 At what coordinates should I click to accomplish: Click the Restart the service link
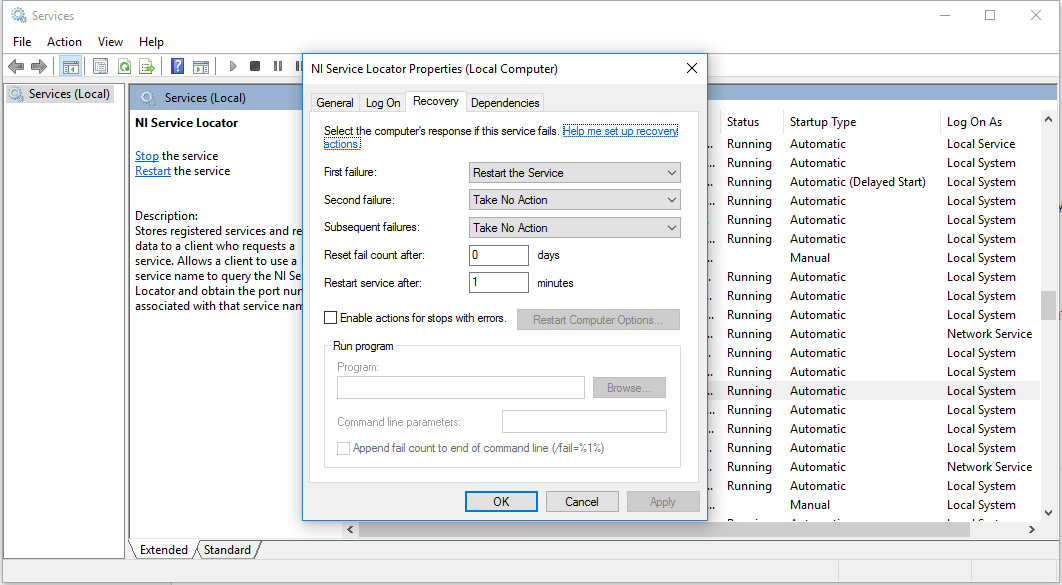click(x=152, y=171)
